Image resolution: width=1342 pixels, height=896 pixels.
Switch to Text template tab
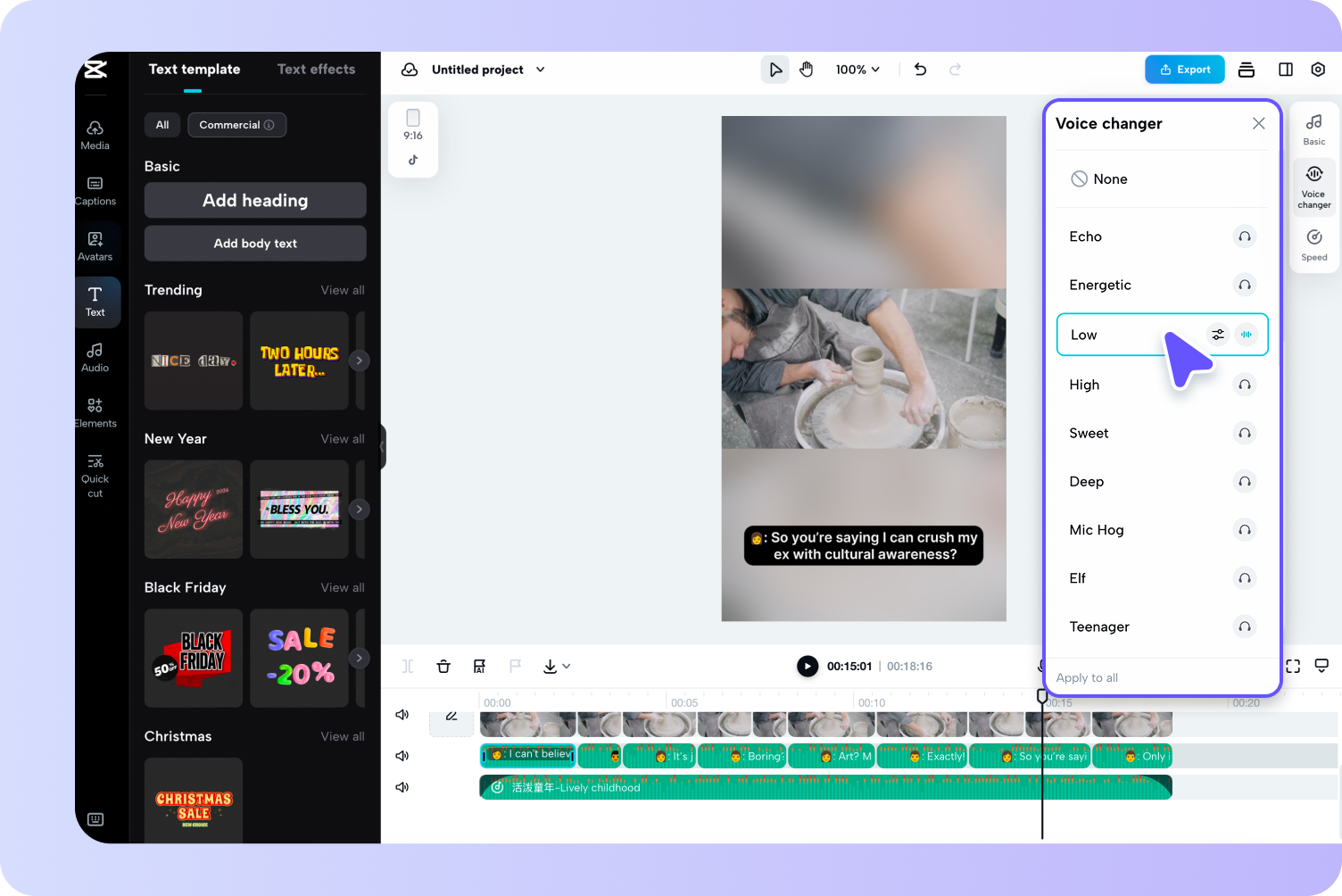pyautogui.click(x=195, y=70)
